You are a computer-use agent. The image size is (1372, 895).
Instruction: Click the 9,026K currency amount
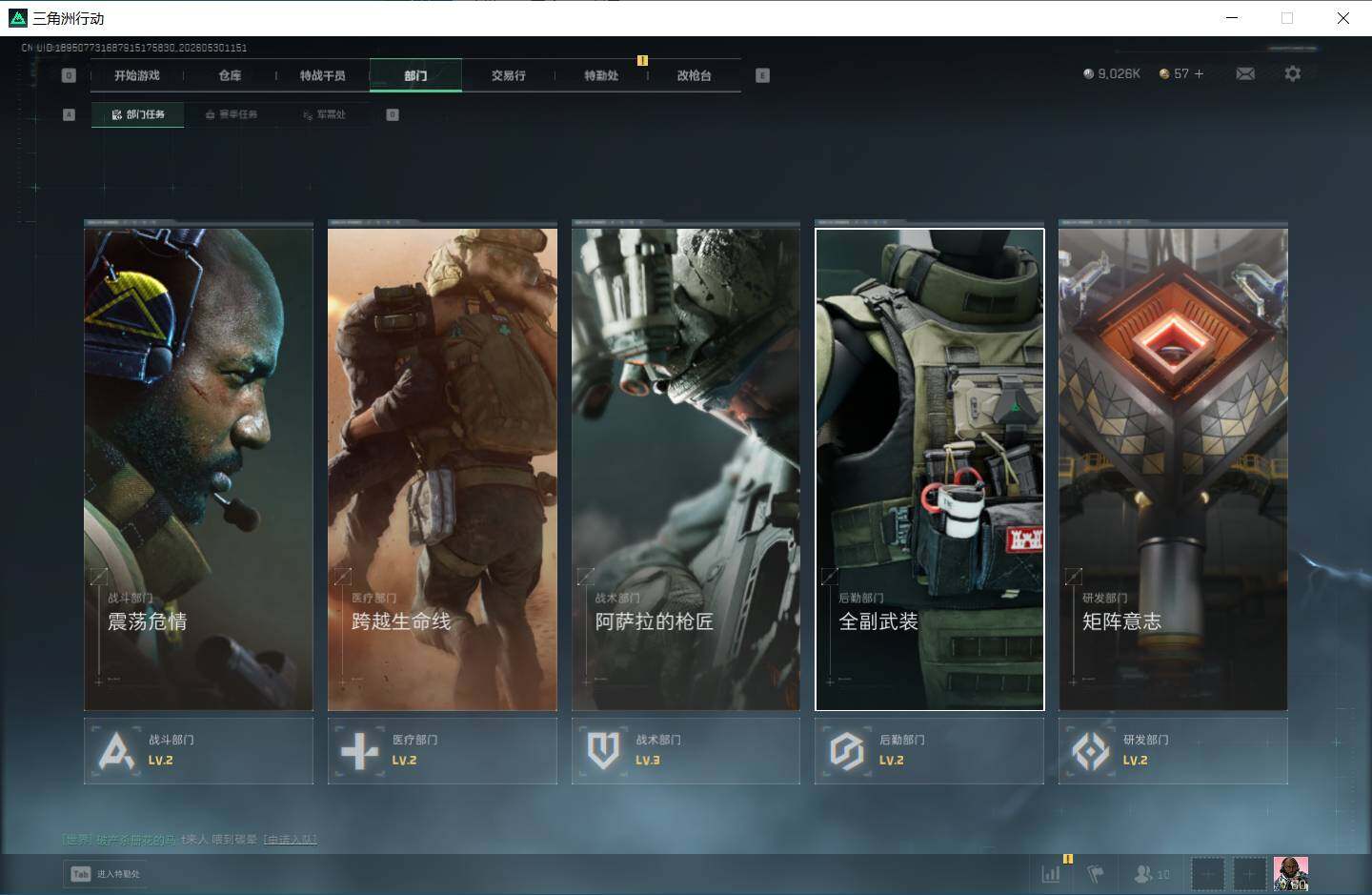(x=1120, y=73)
